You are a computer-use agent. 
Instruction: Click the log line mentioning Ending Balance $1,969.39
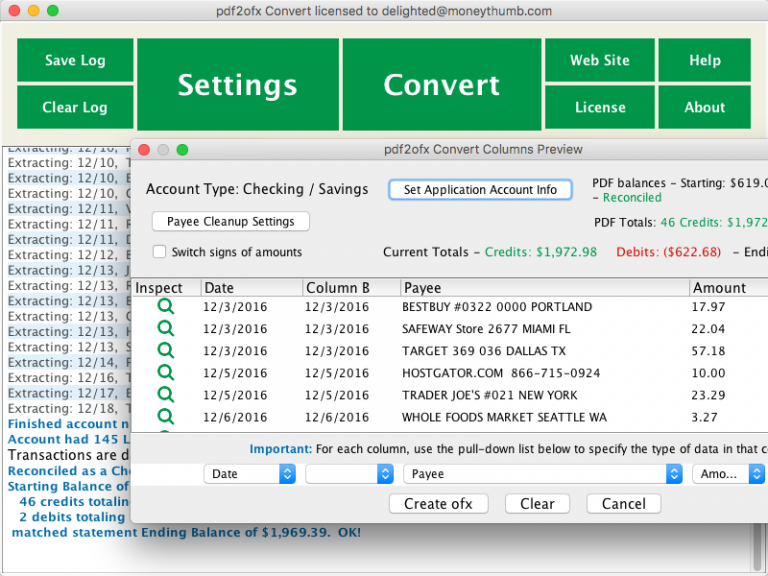[186, 532]
